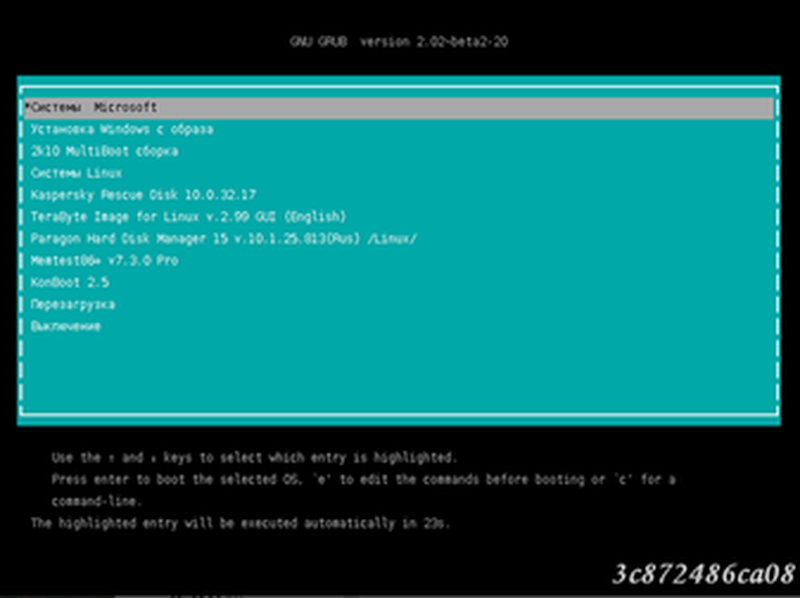800x598 pixels.
Task: Click the 'Press enter to boot' instruction line
Action: pyautogui.click(x=363, y=480)
